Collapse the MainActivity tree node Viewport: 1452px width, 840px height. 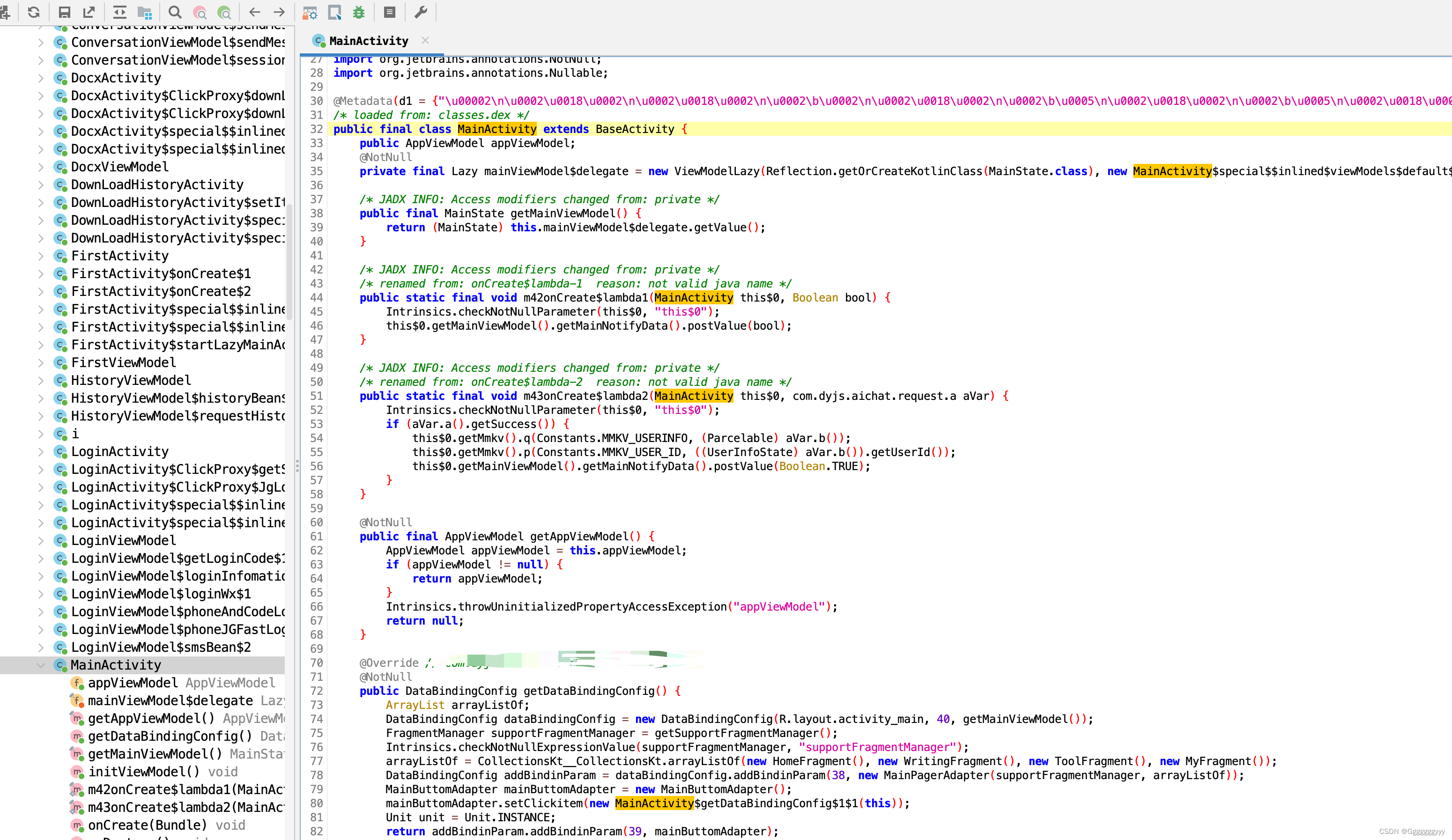click(x=40, y=665)
